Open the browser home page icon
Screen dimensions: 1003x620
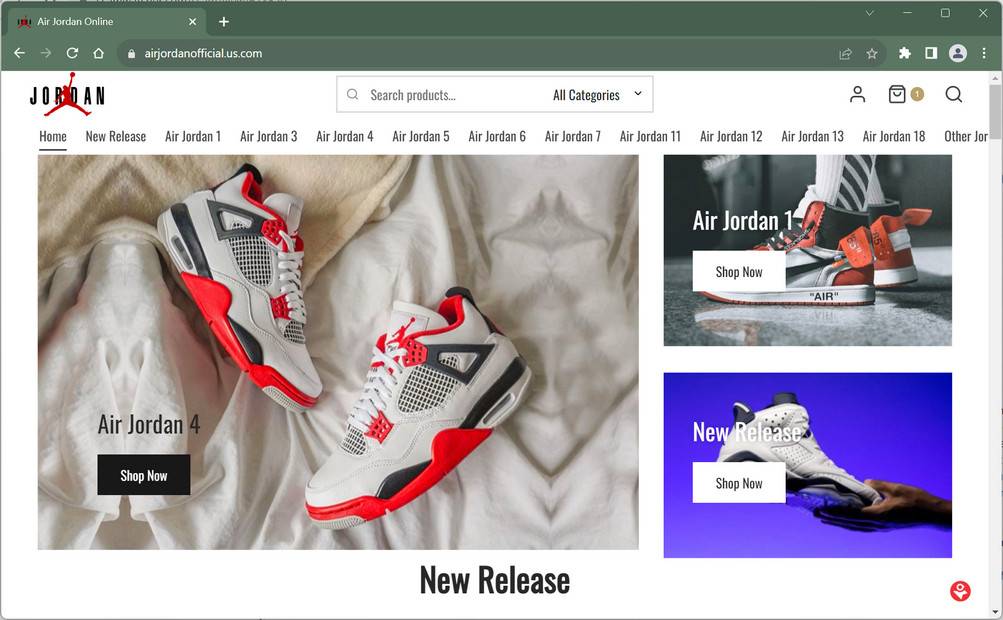[x=99, y=53]
